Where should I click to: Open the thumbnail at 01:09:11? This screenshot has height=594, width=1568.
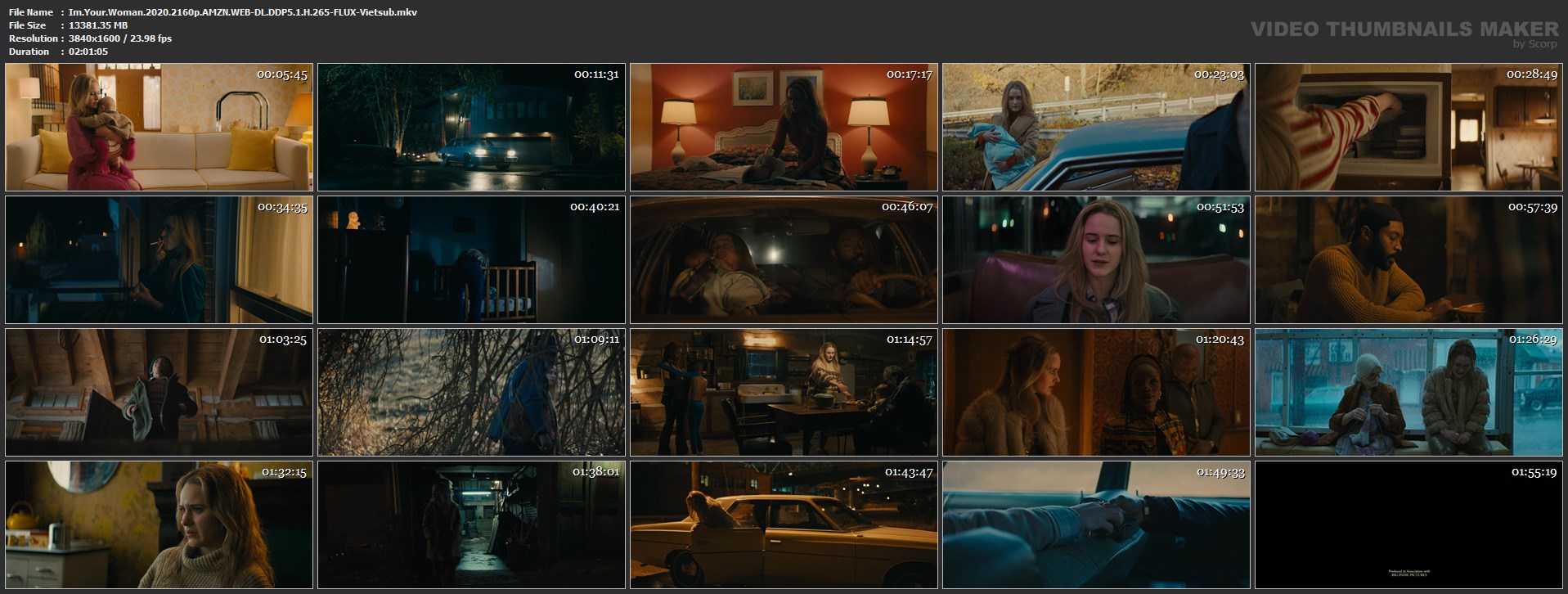pos(471,393)
